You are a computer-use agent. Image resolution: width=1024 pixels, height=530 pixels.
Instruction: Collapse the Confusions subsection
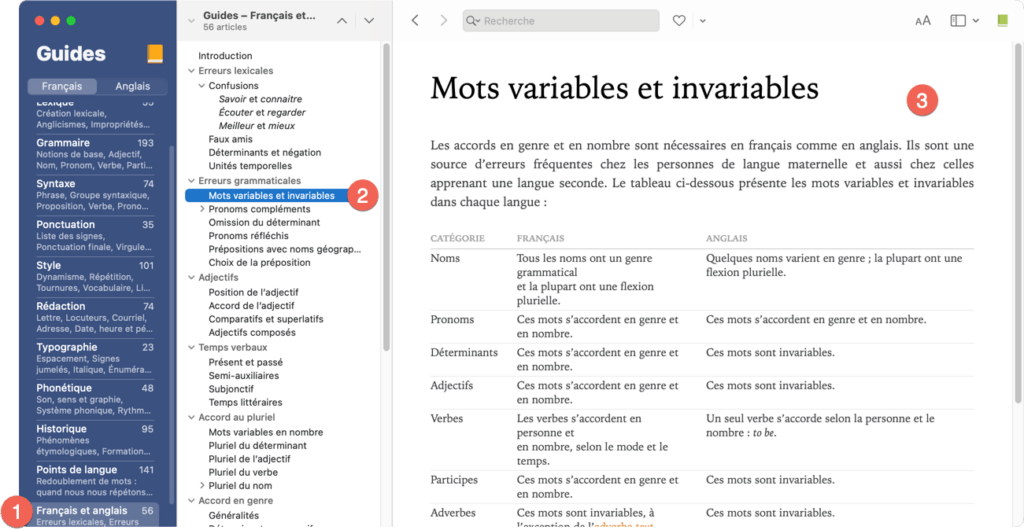[202, 86]
